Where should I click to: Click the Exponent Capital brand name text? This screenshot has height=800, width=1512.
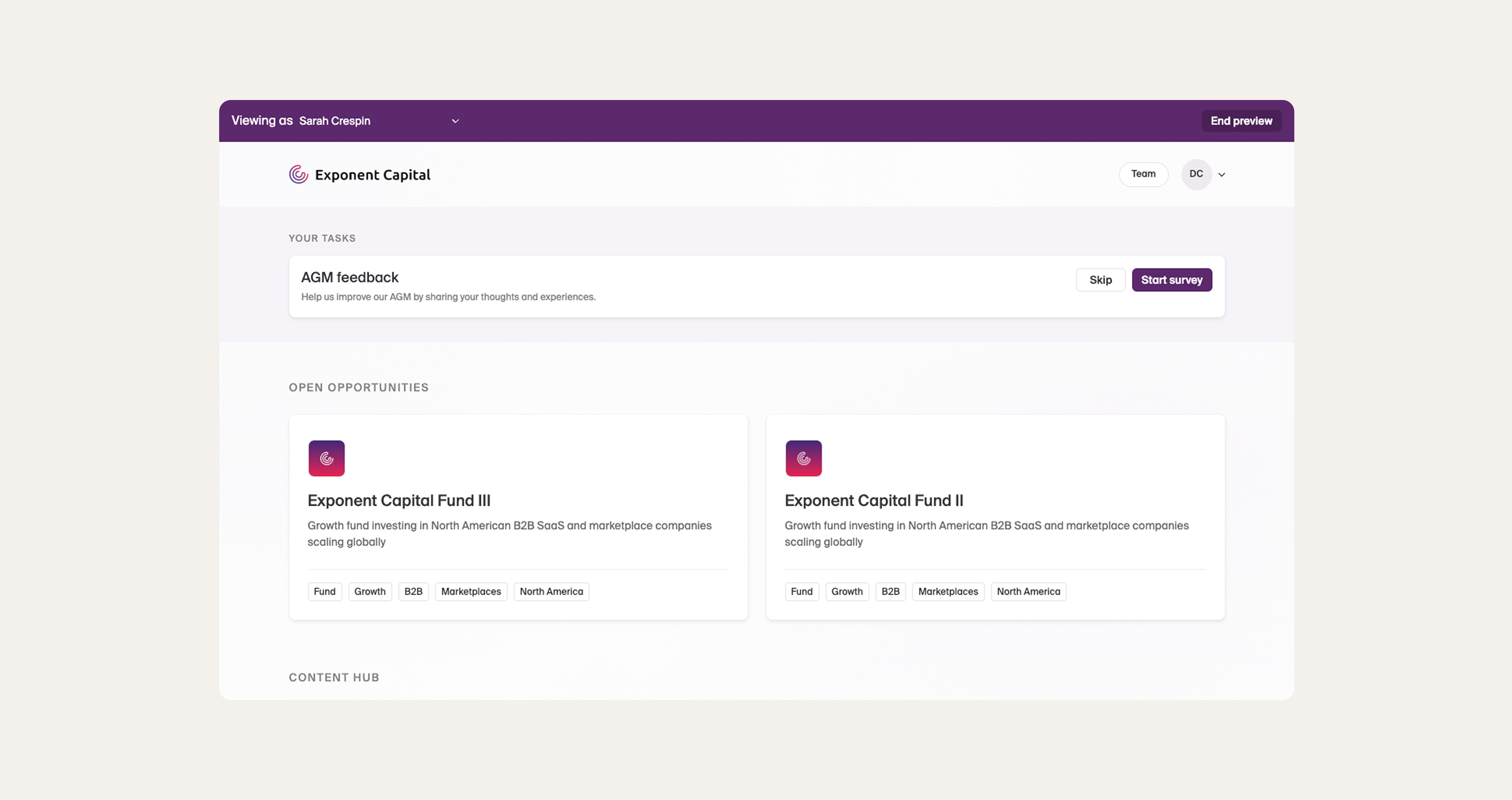click(372, 175)
